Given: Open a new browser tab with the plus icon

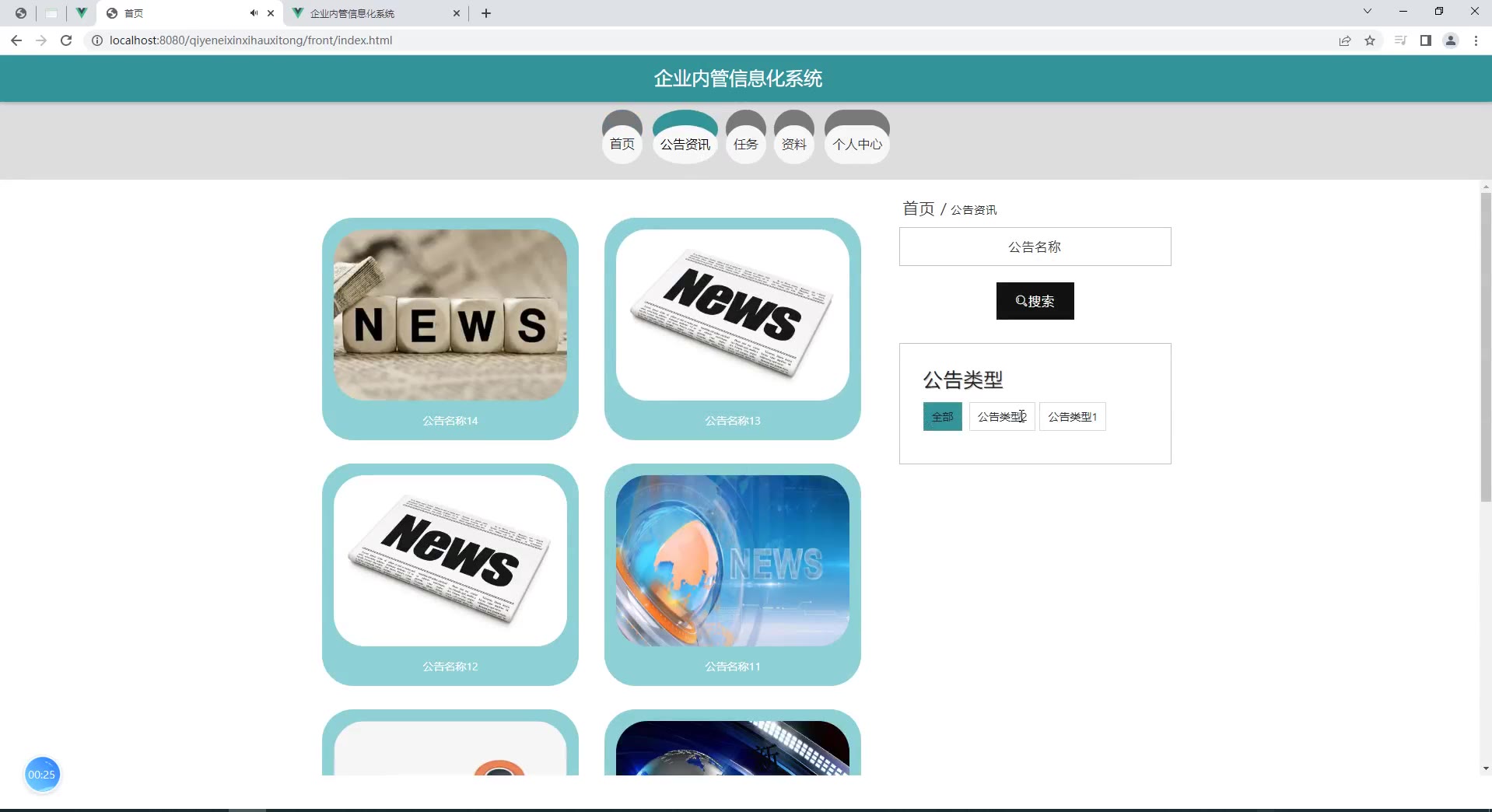Looking at the screenshot, I should click(486, 13).
